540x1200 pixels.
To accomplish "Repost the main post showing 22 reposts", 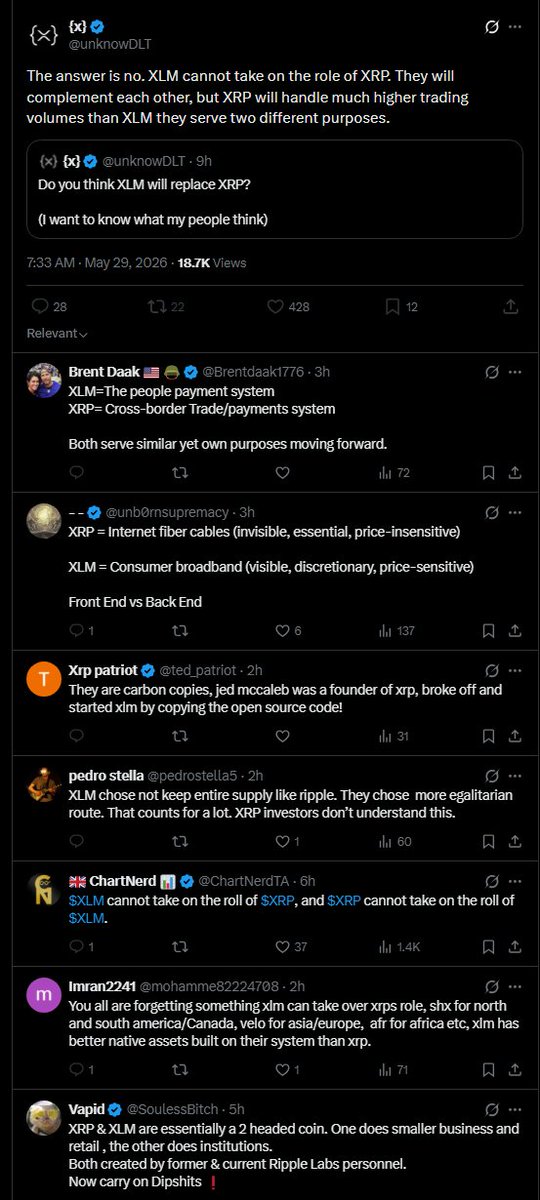I will pos(164,306).
